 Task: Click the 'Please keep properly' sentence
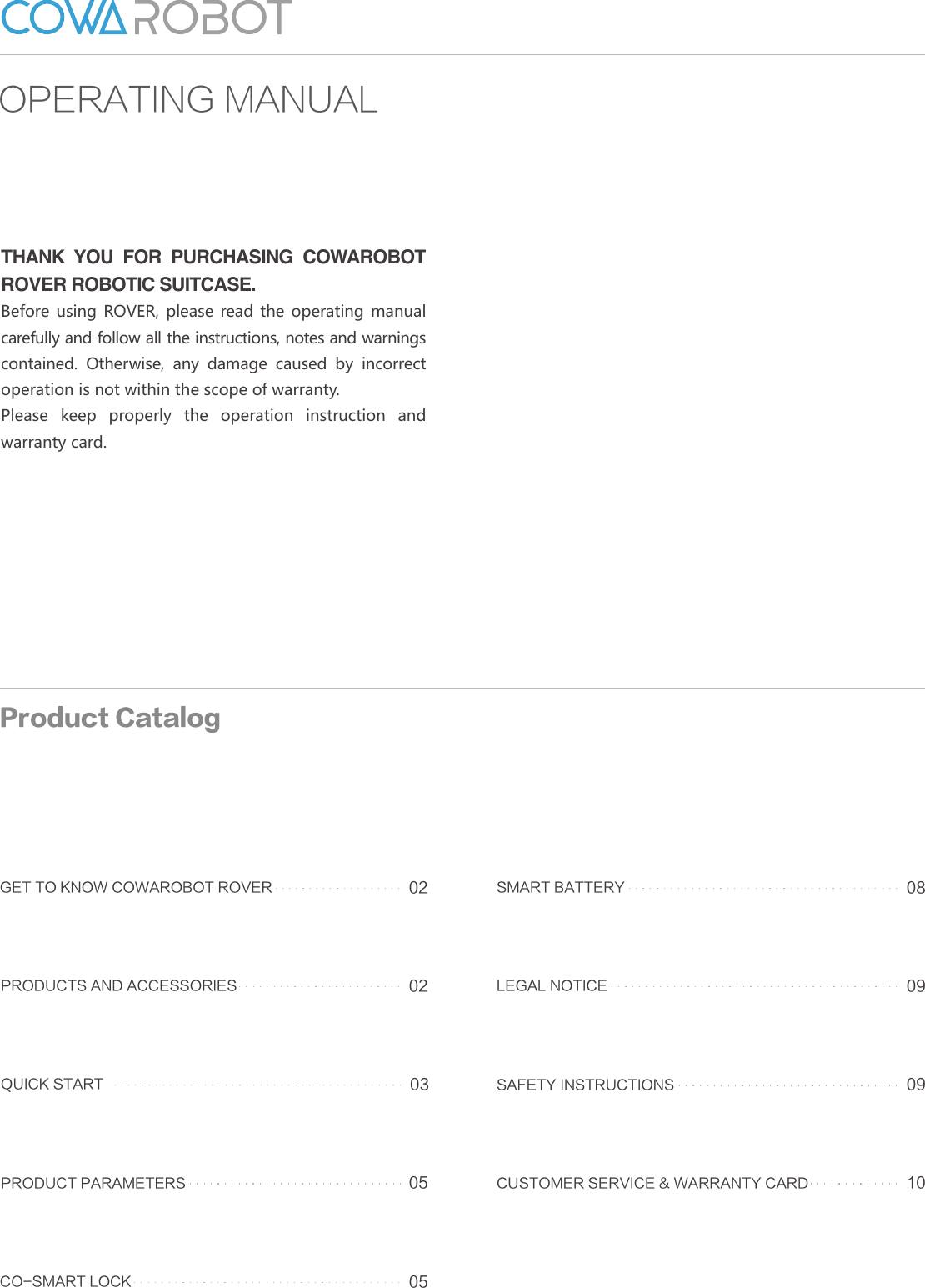pos(213,428)
